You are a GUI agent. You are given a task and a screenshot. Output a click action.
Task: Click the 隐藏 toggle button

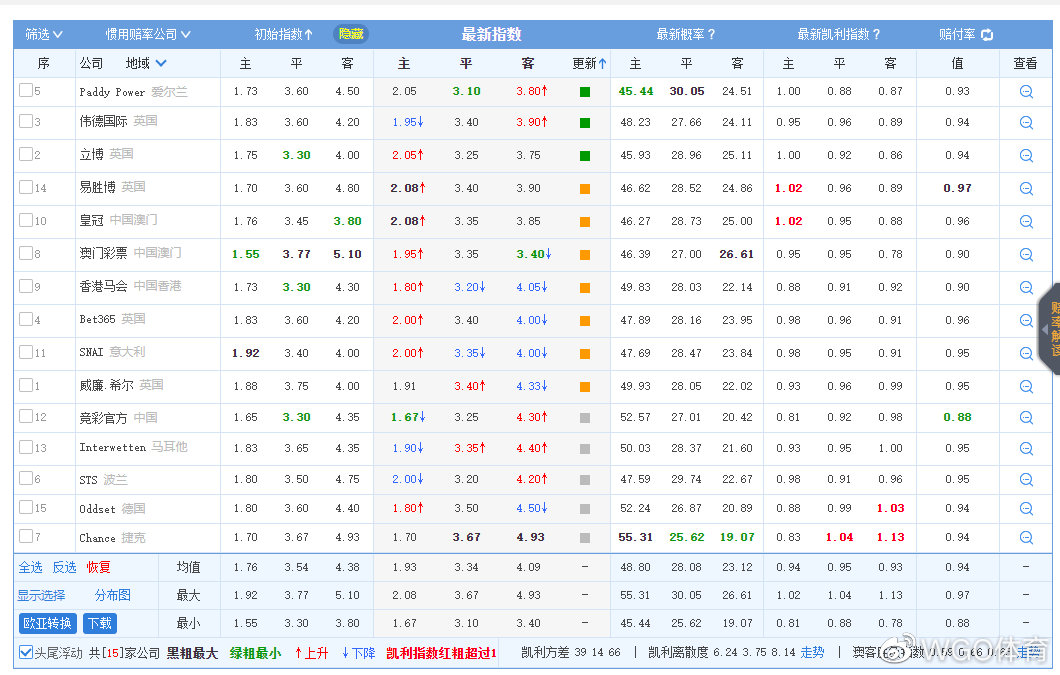[x=351, y=34]
